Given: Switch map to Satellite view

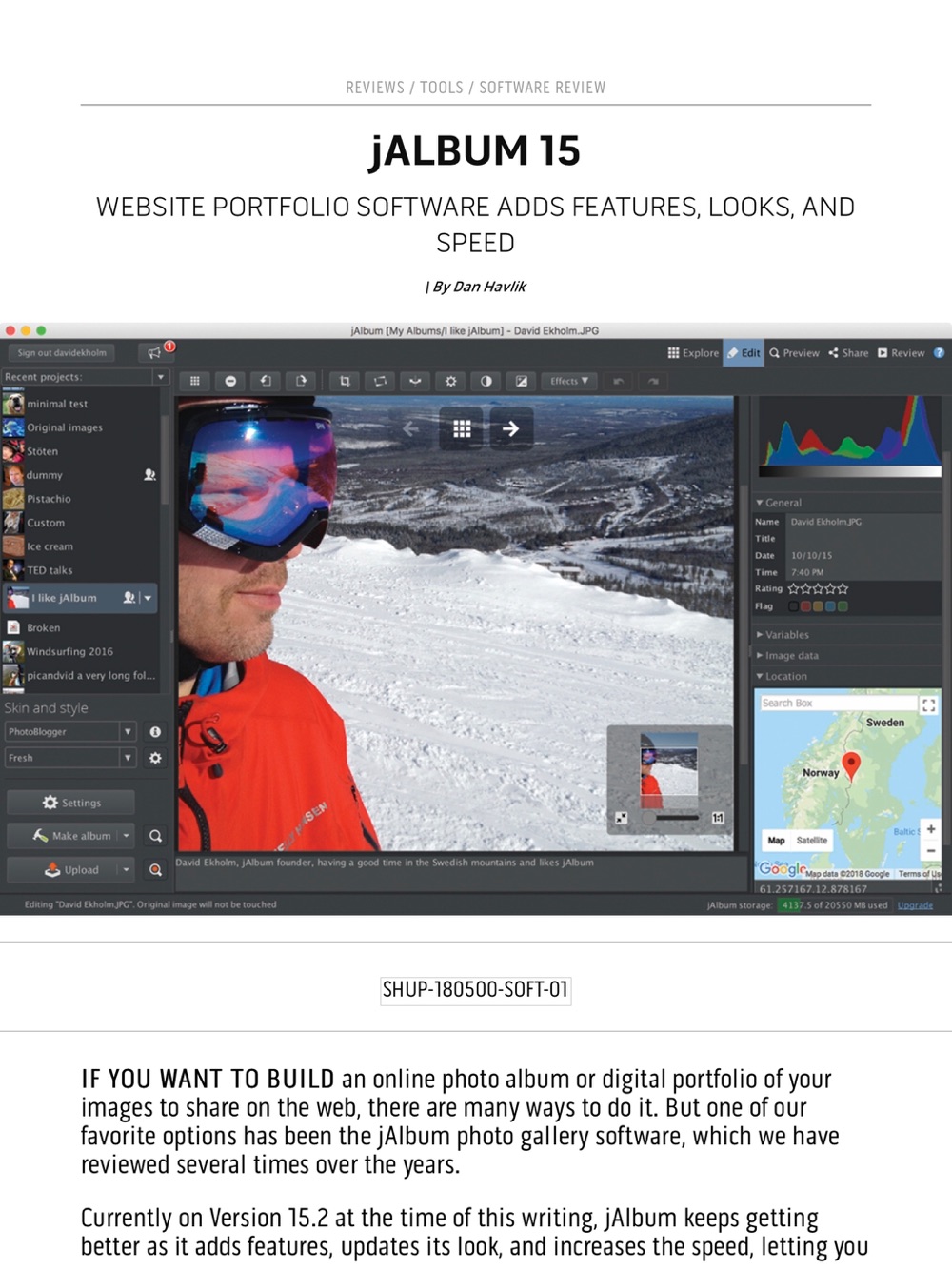Looking at the screenshot, I should [x=812, y=840].
